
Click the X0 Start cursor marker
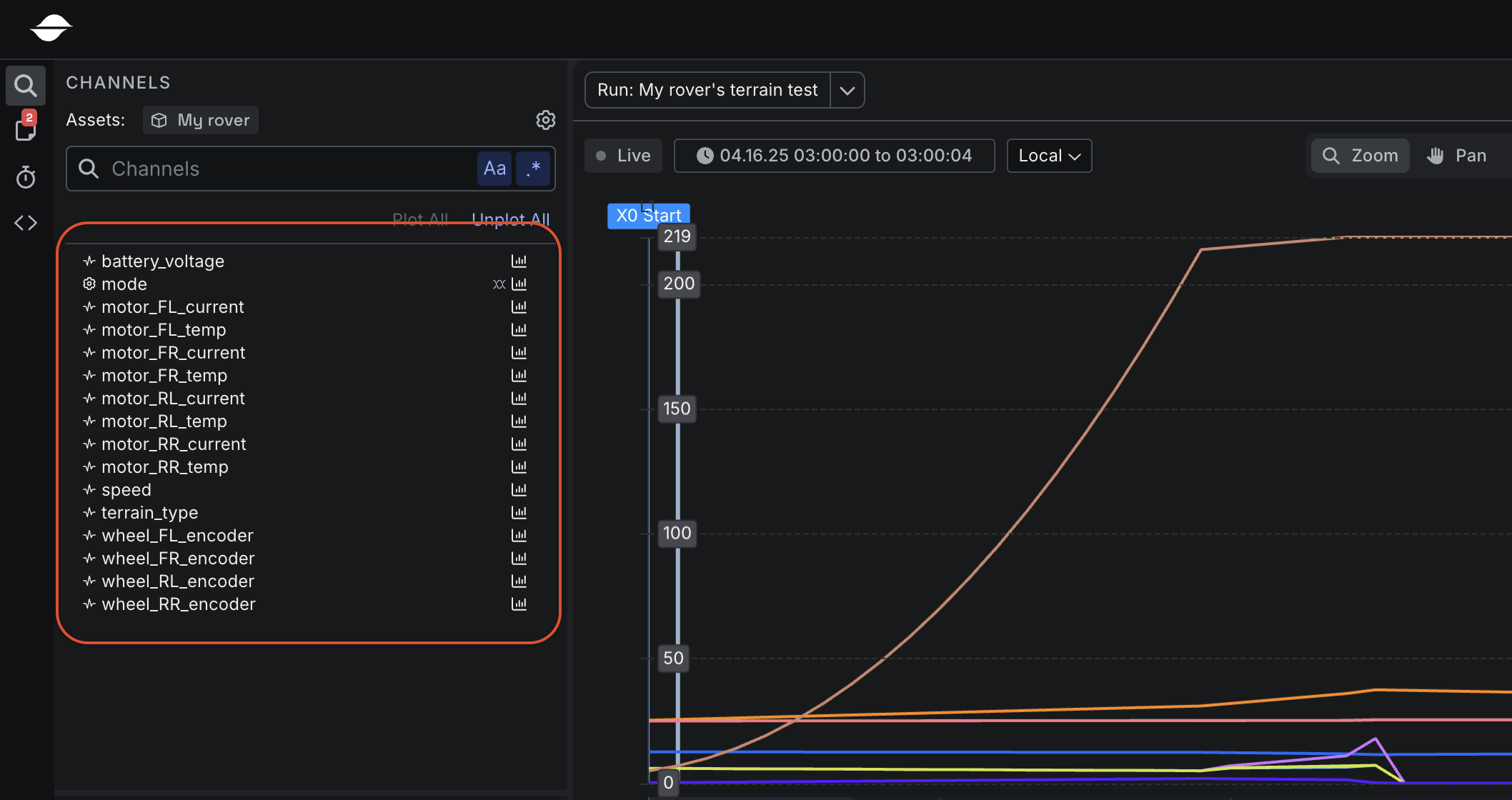click(x=648, y=216)
